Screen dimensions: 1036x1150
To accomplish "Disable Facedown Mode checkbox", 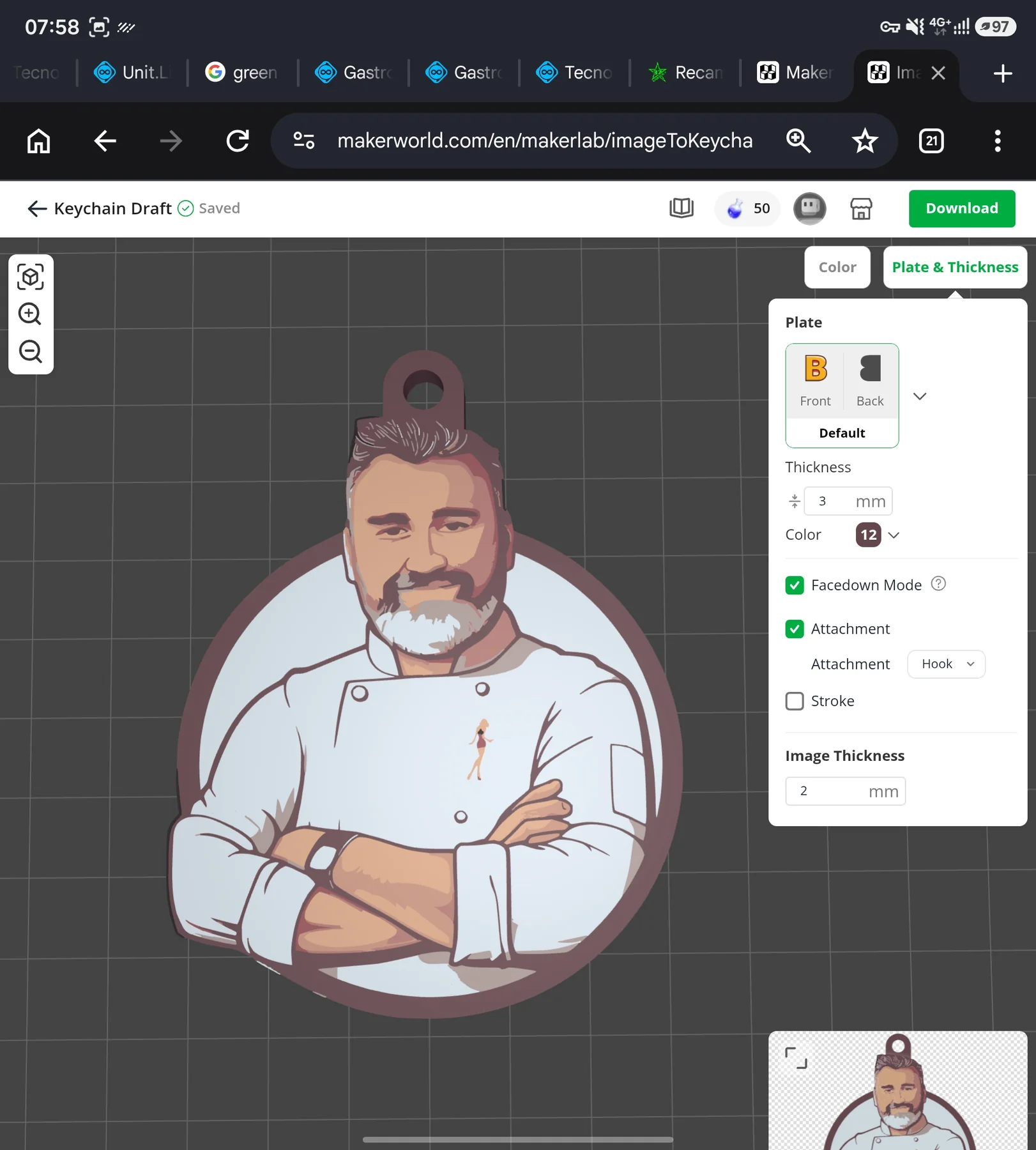I will (795, 585).
